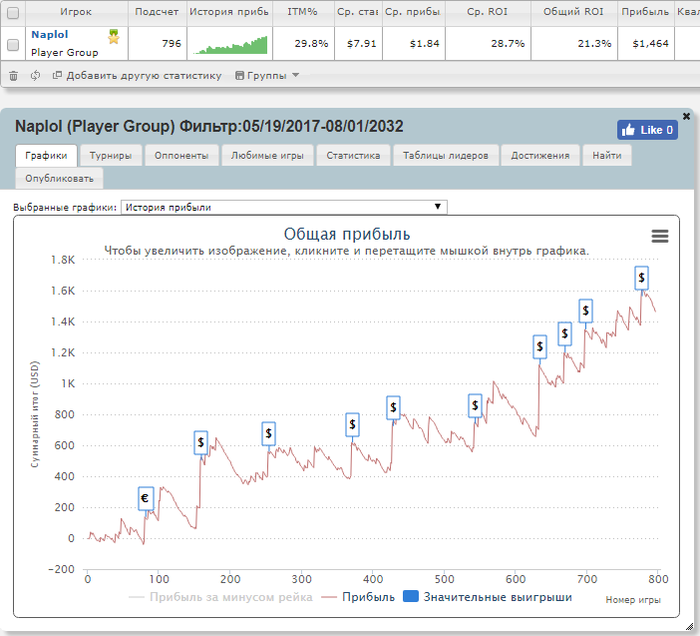Viewport: 700px width, 636px height.
Task: Click the dollar marker near game 160
Action: (201, 442)
